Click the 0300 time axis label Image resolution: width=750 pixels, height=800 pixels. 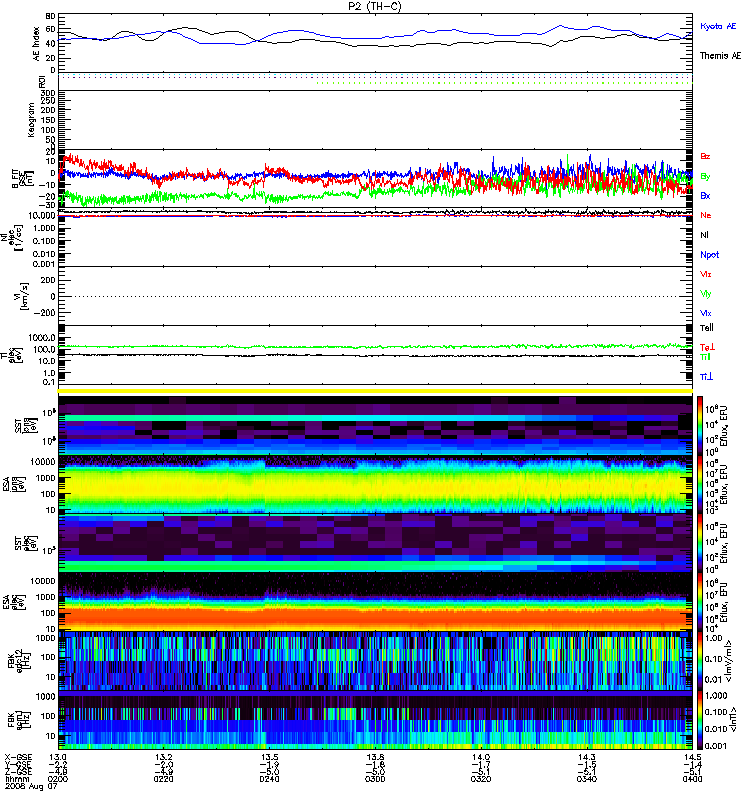[375, 779]
